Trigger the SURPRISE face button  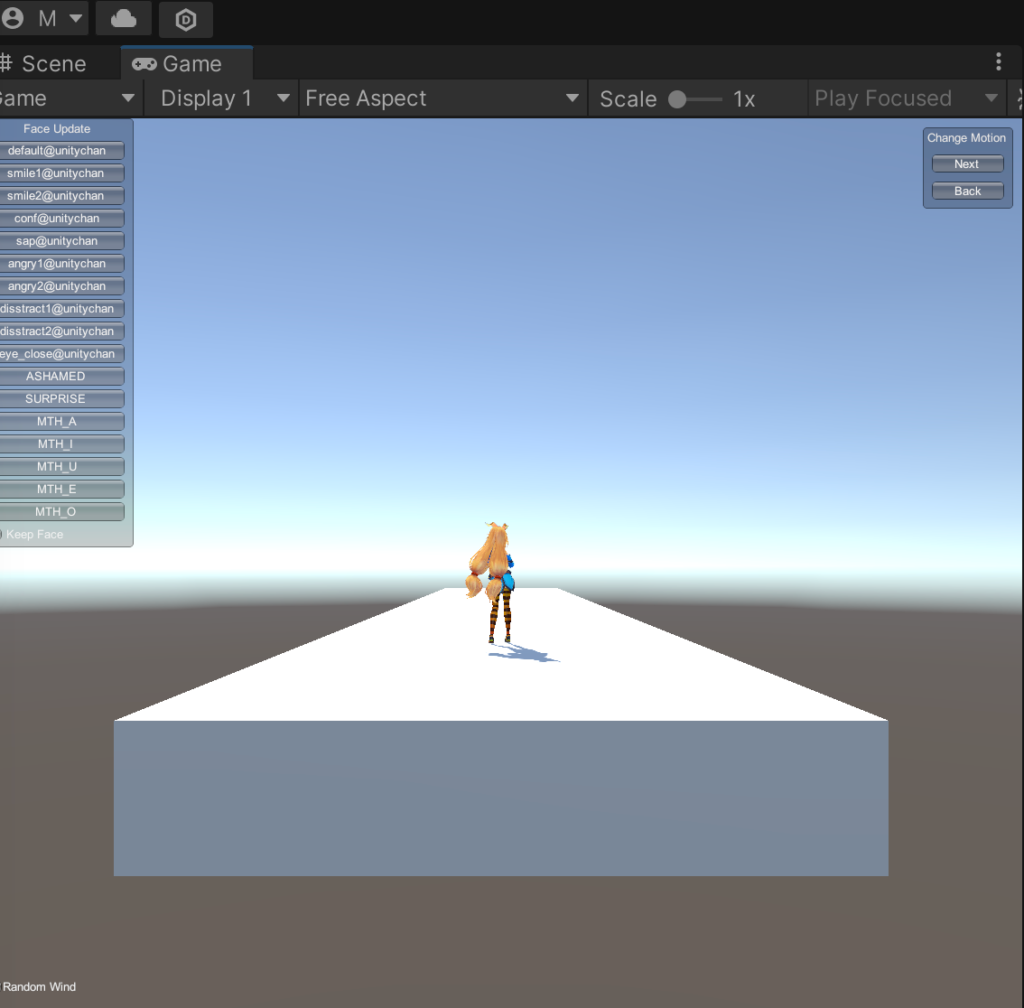[61, 399]
